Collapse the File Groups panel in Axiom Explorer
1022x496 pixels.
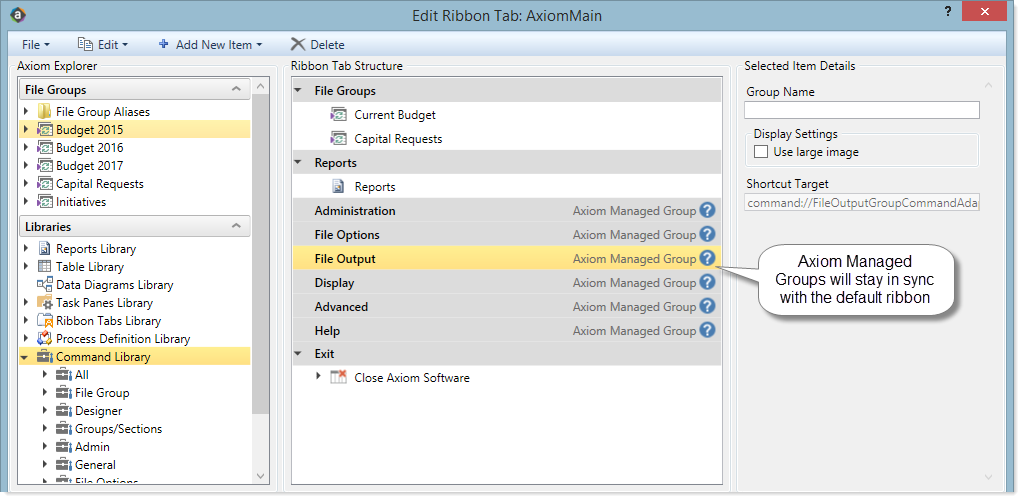tap(236, 89)
